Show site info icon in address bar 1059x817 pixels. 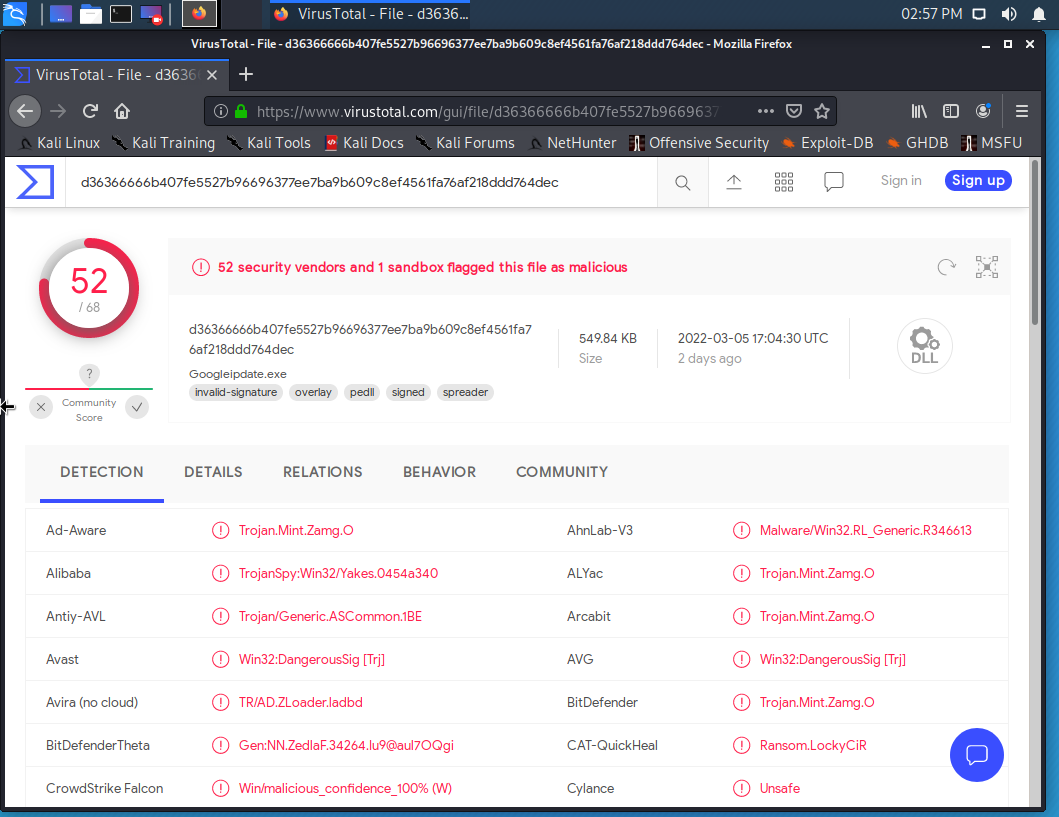[221, 111]
